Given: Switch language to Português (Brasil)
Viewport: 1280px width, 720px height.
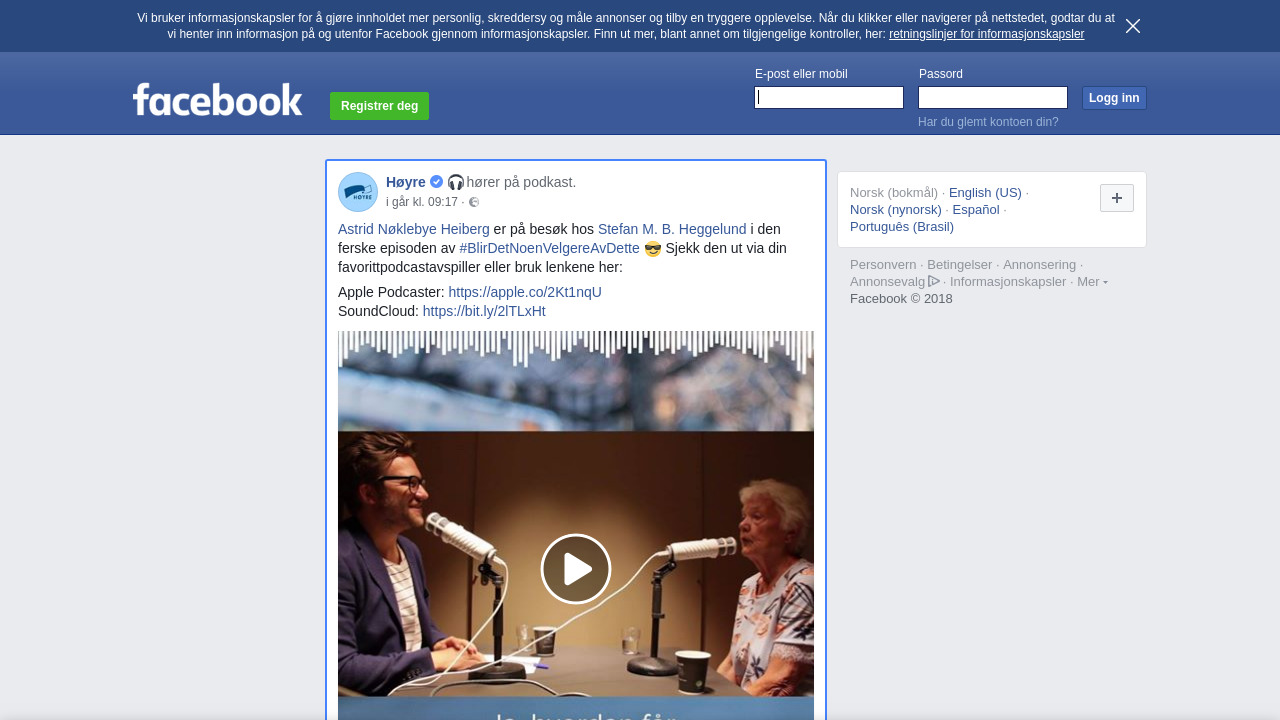Looking at the screenshot, I should click(x=902, y=226).
